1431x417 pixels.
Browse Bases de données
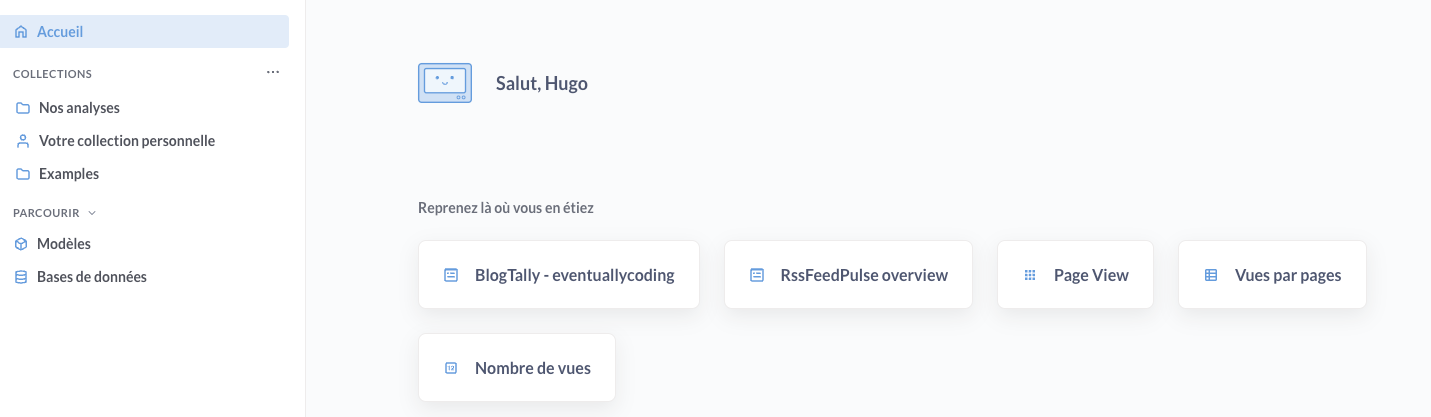pyautogui.click(x=92, y=277)
